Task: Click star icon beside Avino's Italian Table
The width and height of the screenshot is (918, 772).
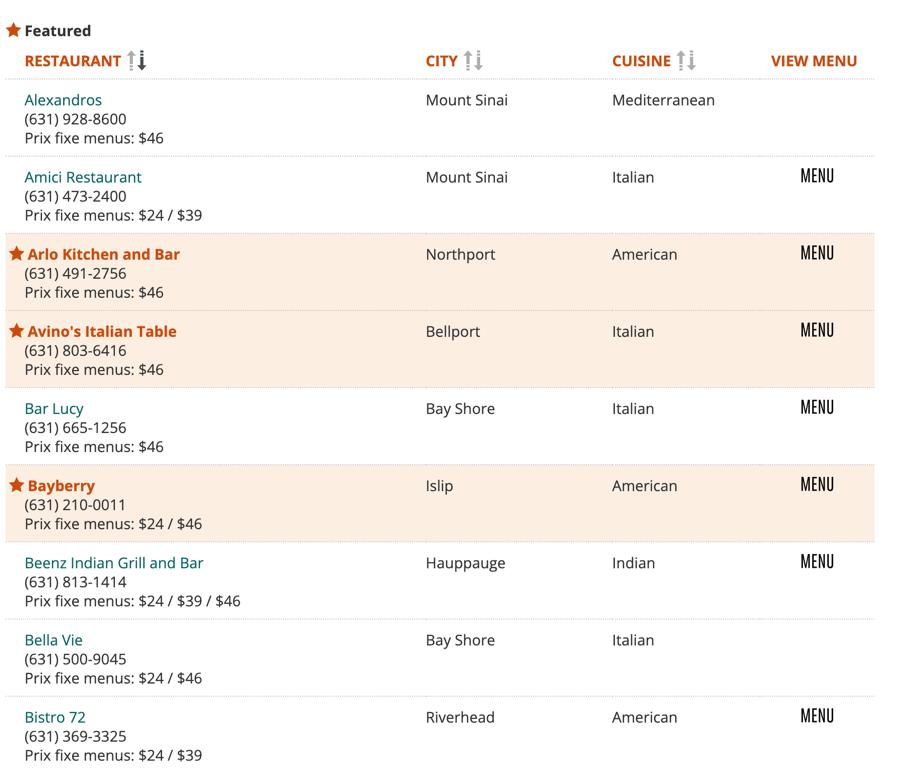Action: tap(16, 331)
